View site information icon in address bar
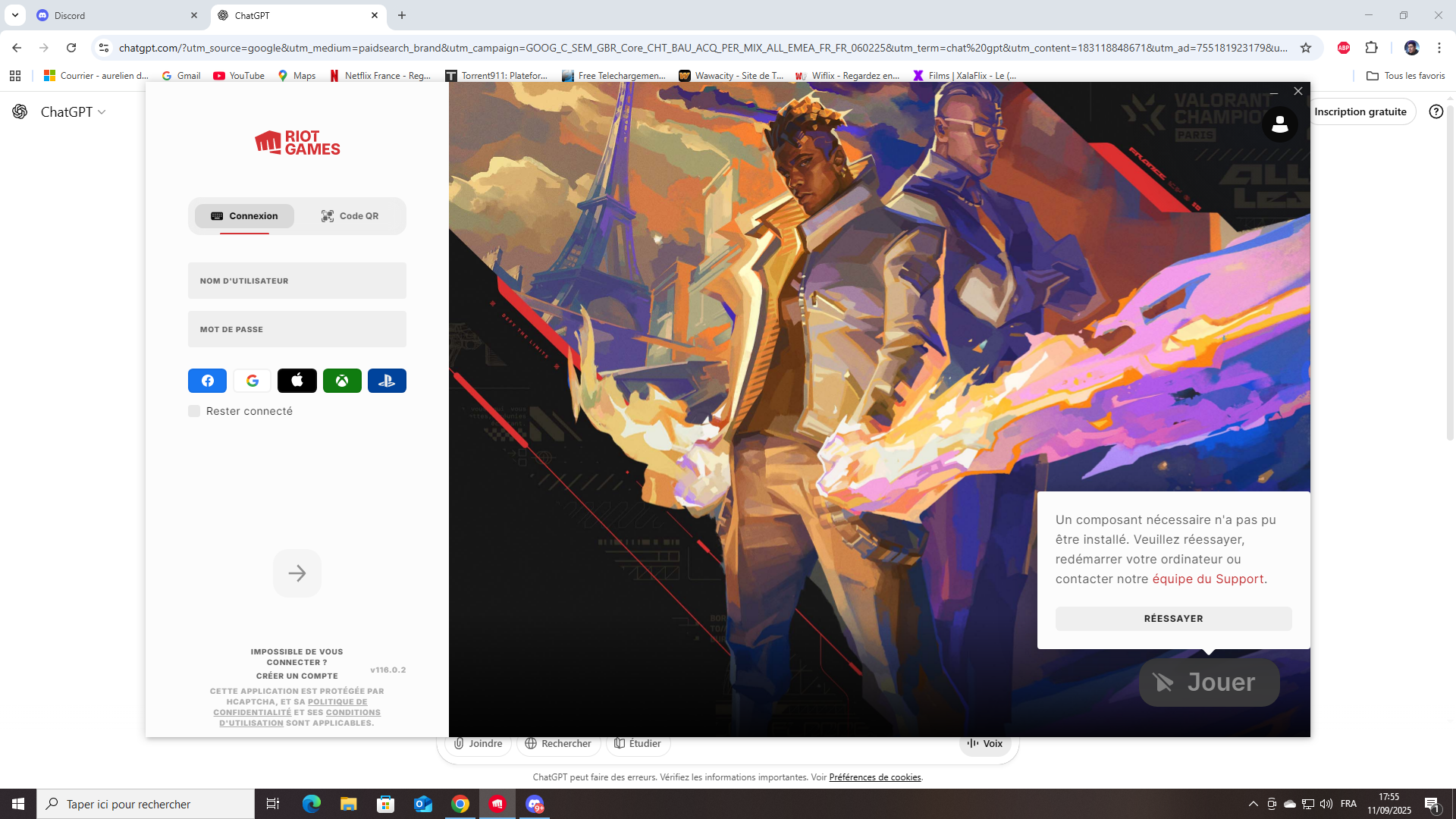 tap(104, 48)
